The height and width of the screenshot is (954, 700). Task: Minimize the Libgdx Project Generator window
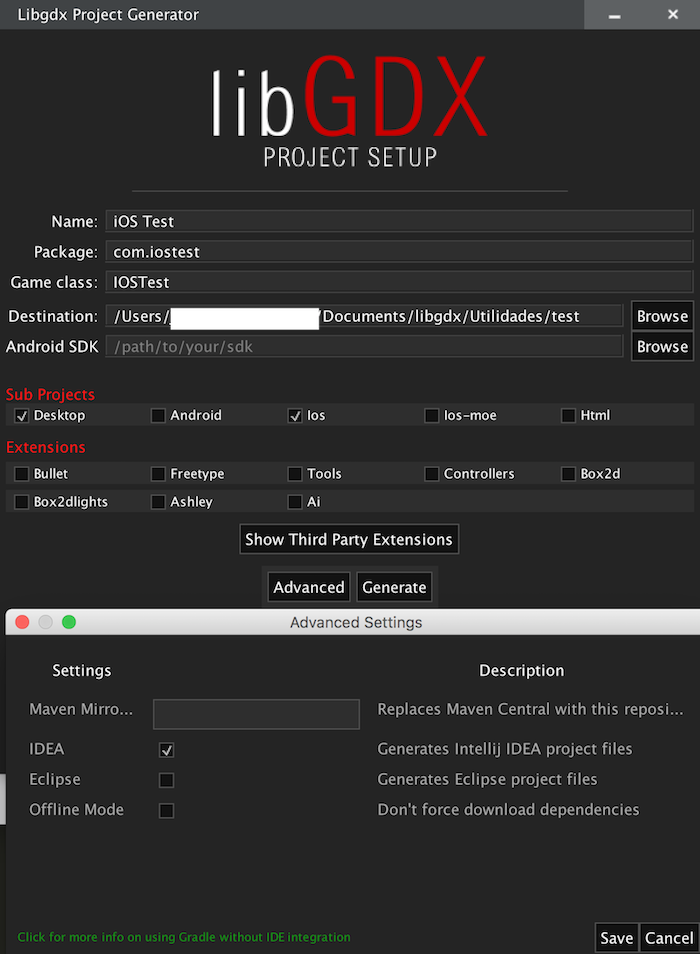[x=615, y=15]
